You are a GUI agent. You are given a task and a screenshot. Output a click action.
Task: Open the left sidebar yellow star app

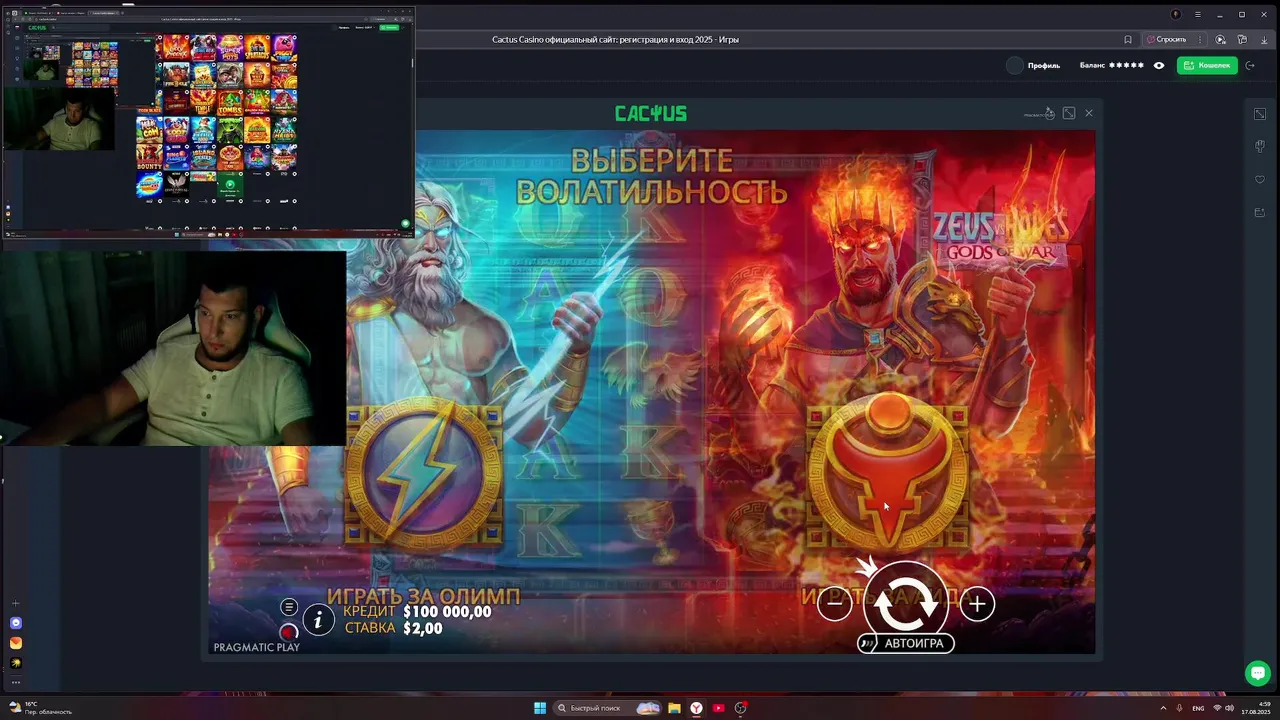[x=15, y=663]
